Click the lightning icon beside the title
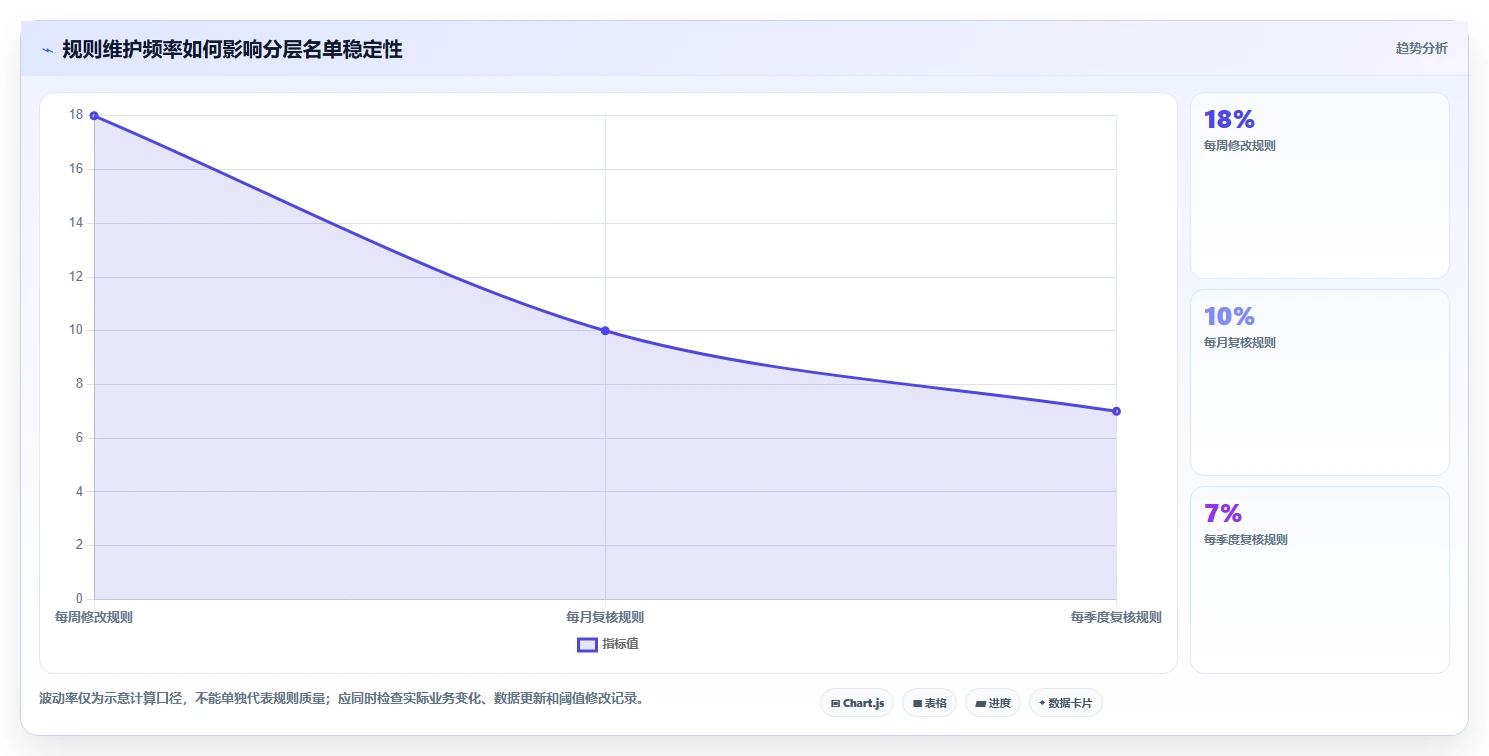 pyautogui.click(x=47, y=50)
